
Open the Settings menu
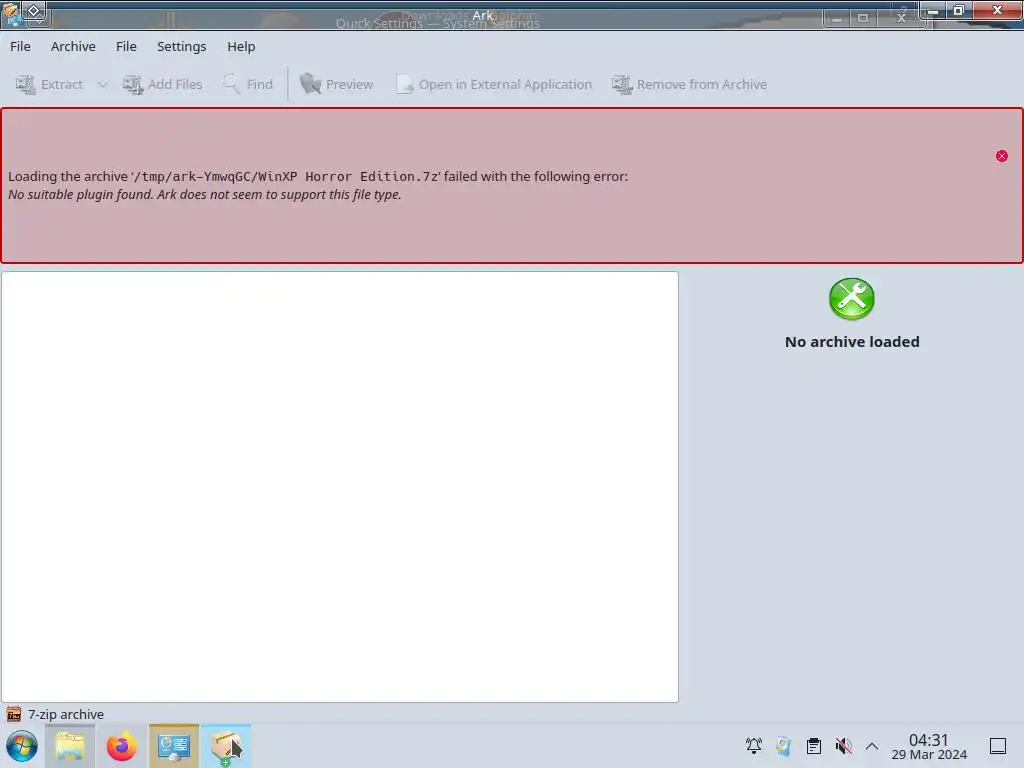click(x=182, y=46)
